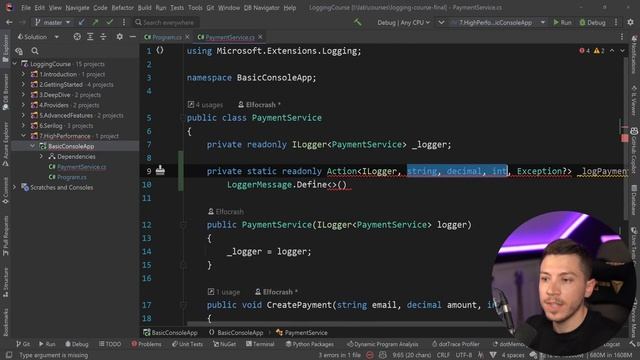Click the search magnifier in Solution panel

[x=35, y=51]
